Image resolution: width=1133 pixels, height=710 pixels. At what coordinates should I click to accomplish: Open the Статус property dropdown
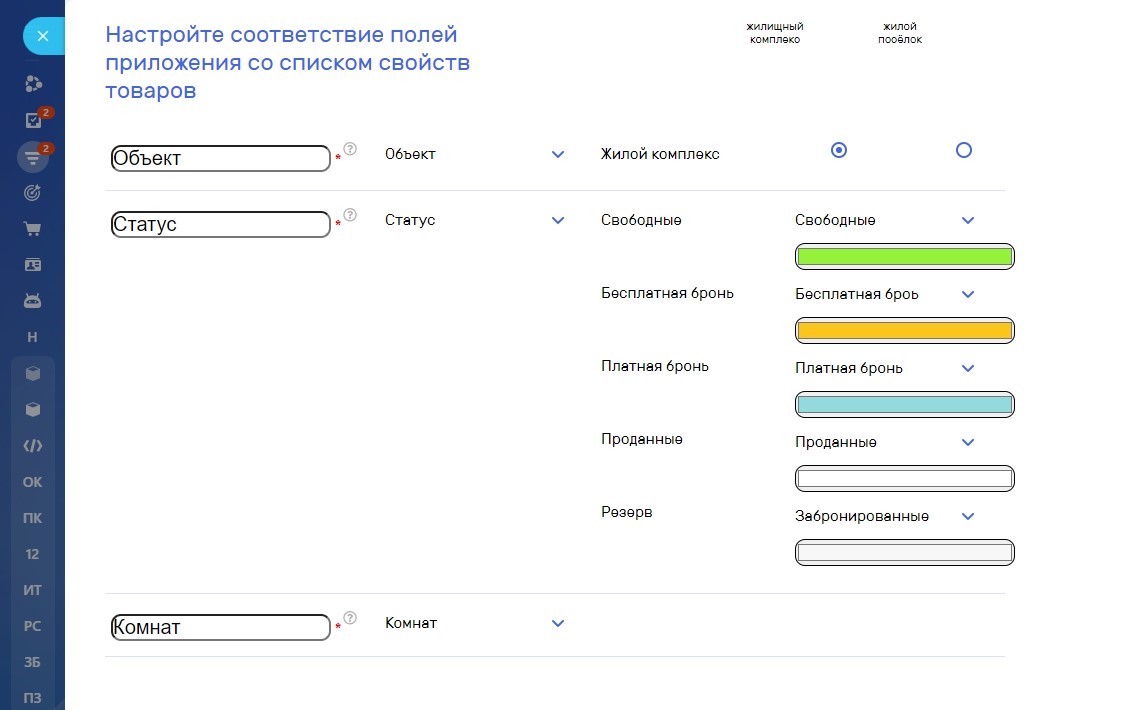[x=558, y=220]
